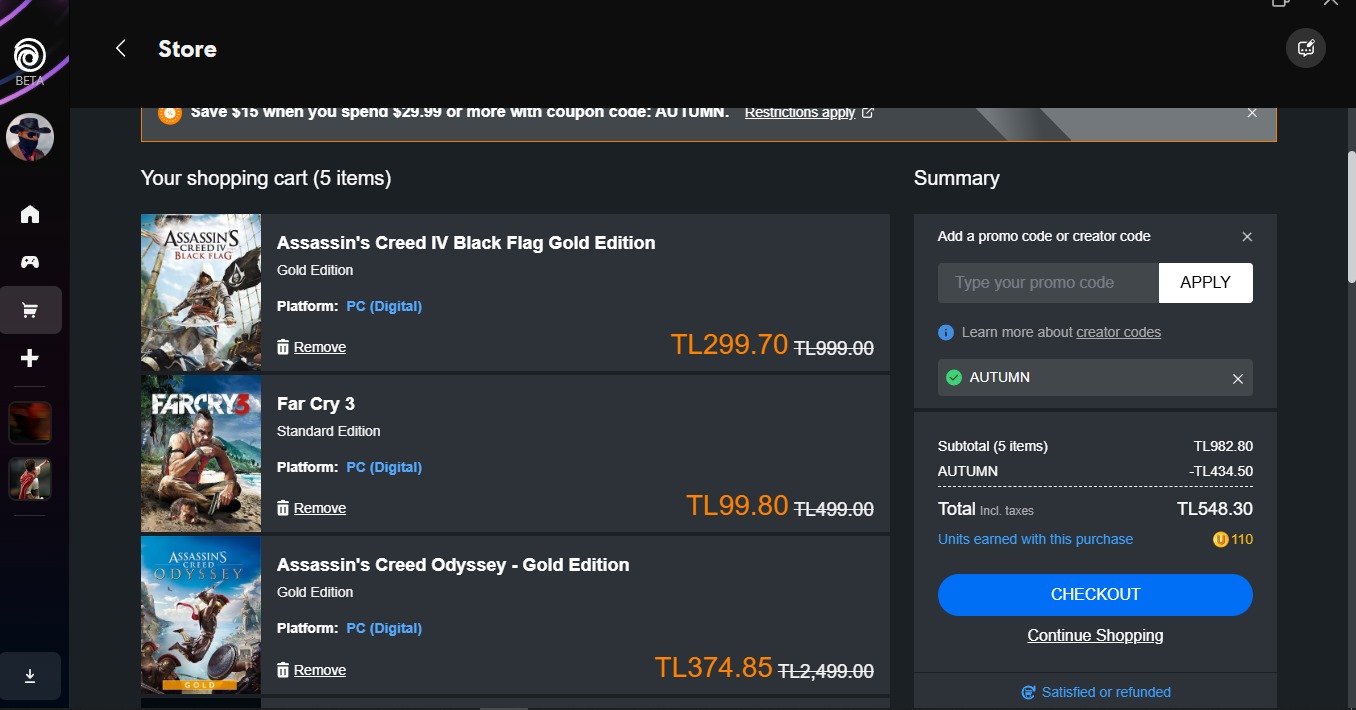
Task: Click Assassin's Creed IV Black Flag Gold Edition title
Action: [x=466, y=243]
